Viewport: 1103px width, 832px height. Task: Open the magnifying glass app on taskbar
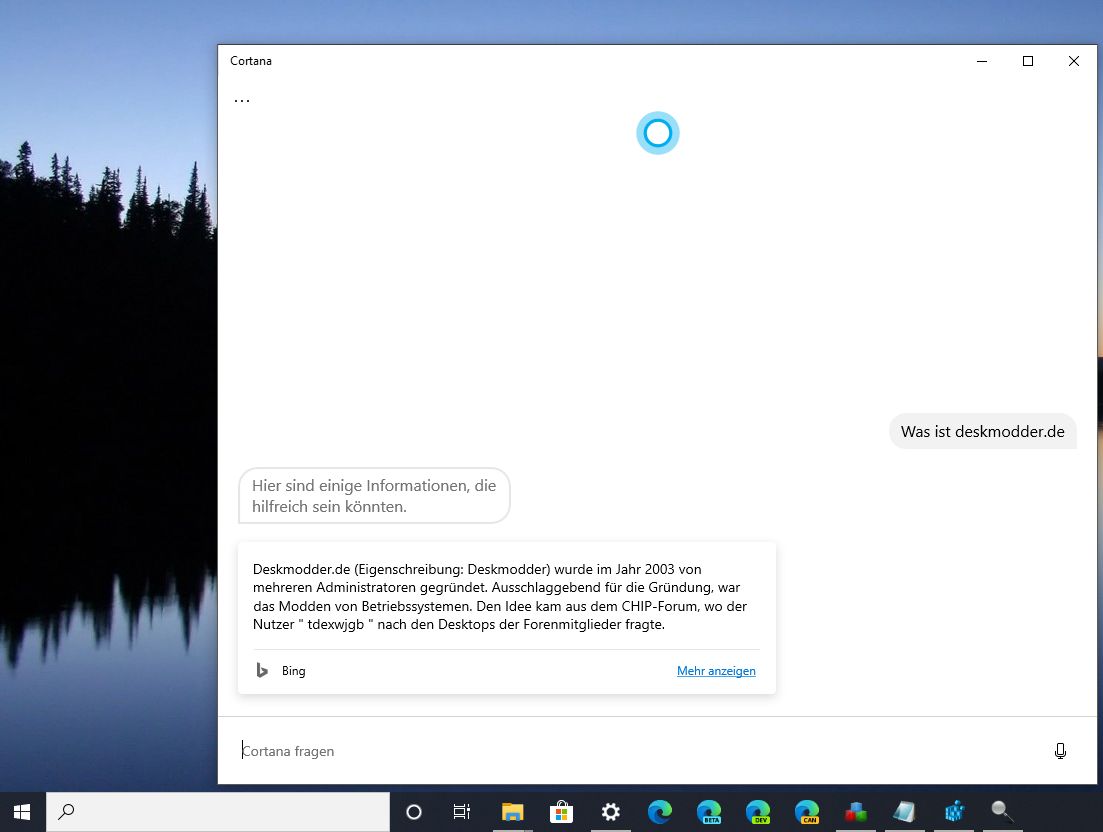click(1002, 812)
